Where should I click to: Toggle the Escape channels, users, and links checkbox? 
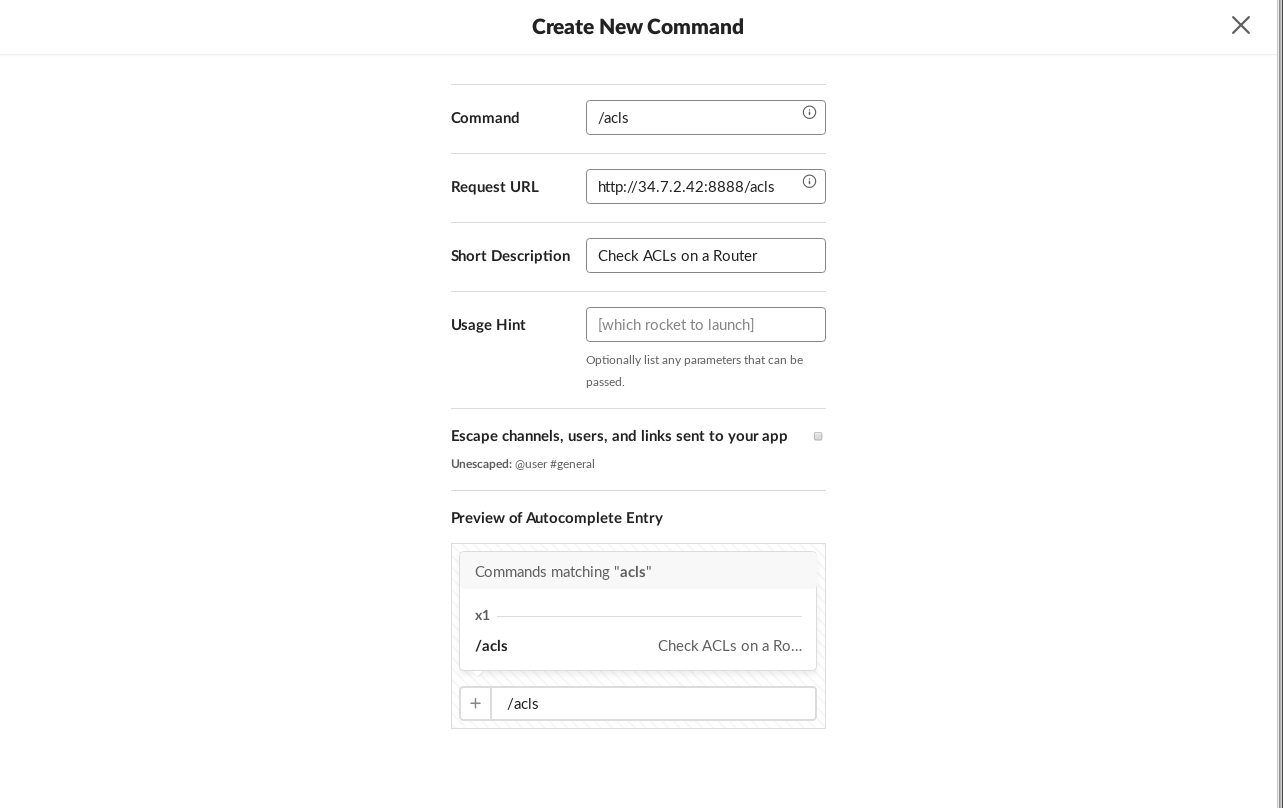818,437
